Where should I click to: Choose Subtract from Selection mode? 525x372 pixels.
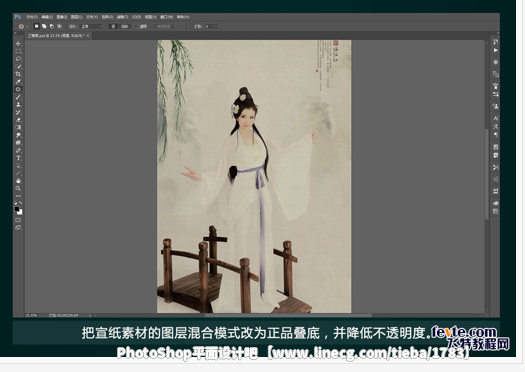point(52,26)
